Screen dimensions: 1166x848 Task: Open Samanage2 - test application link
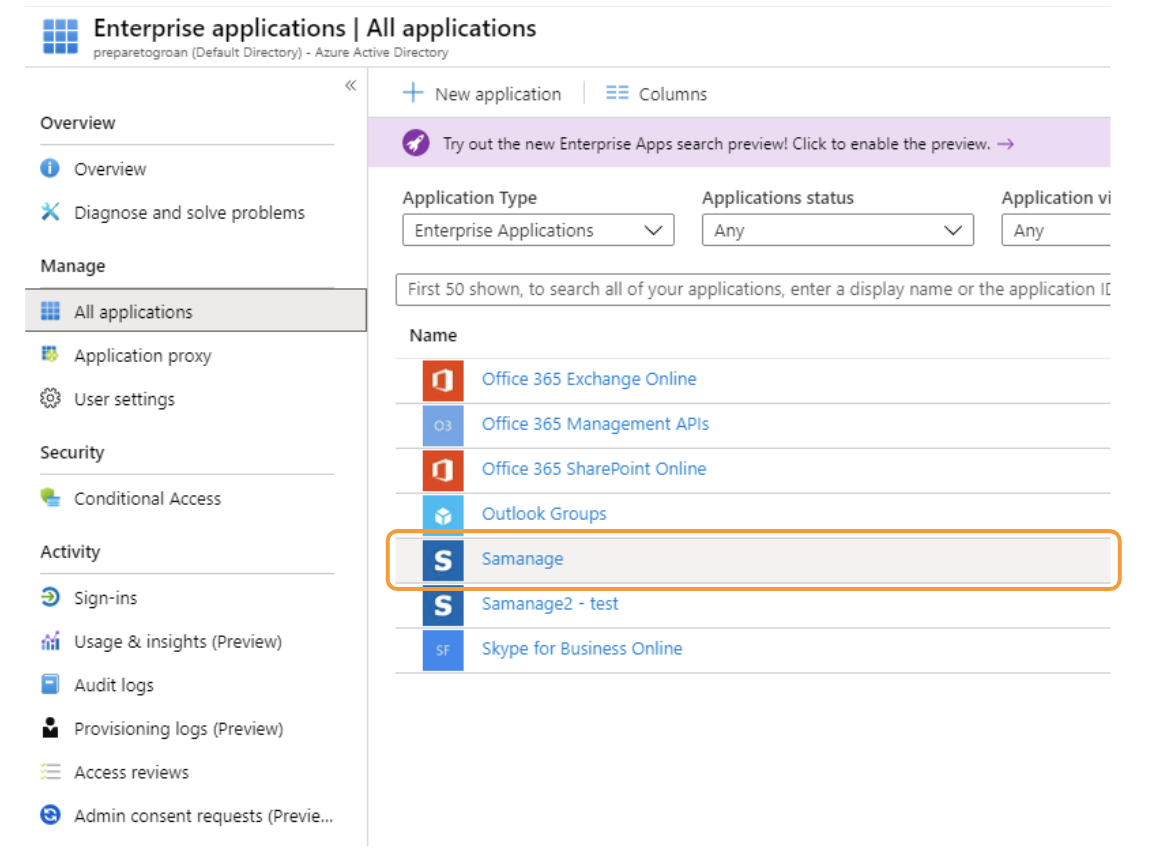(x=550, y=603)
